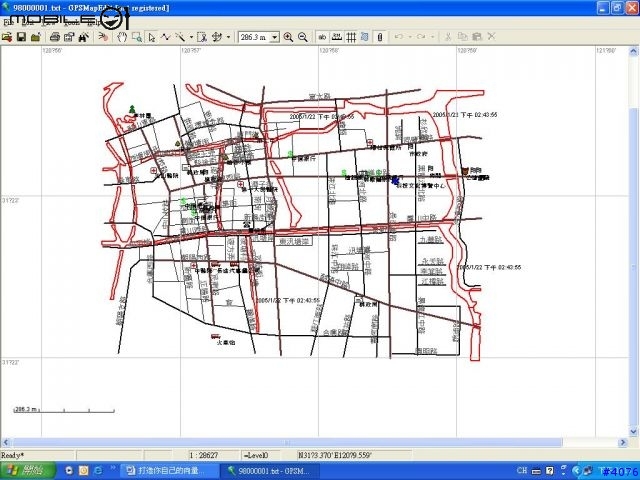Toggle the show labels 'ab' button

coord(322,37)
